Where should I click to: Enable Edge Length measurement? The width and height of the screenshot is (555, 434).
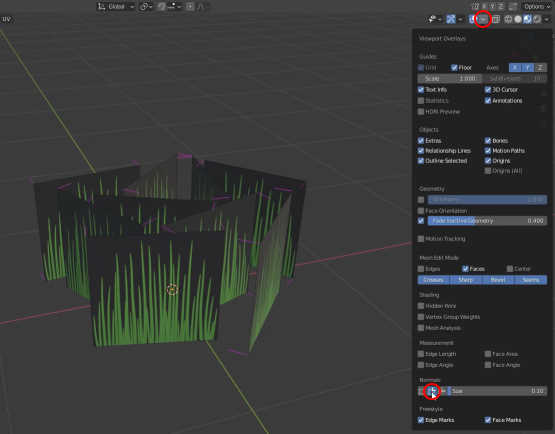point(421,354)
